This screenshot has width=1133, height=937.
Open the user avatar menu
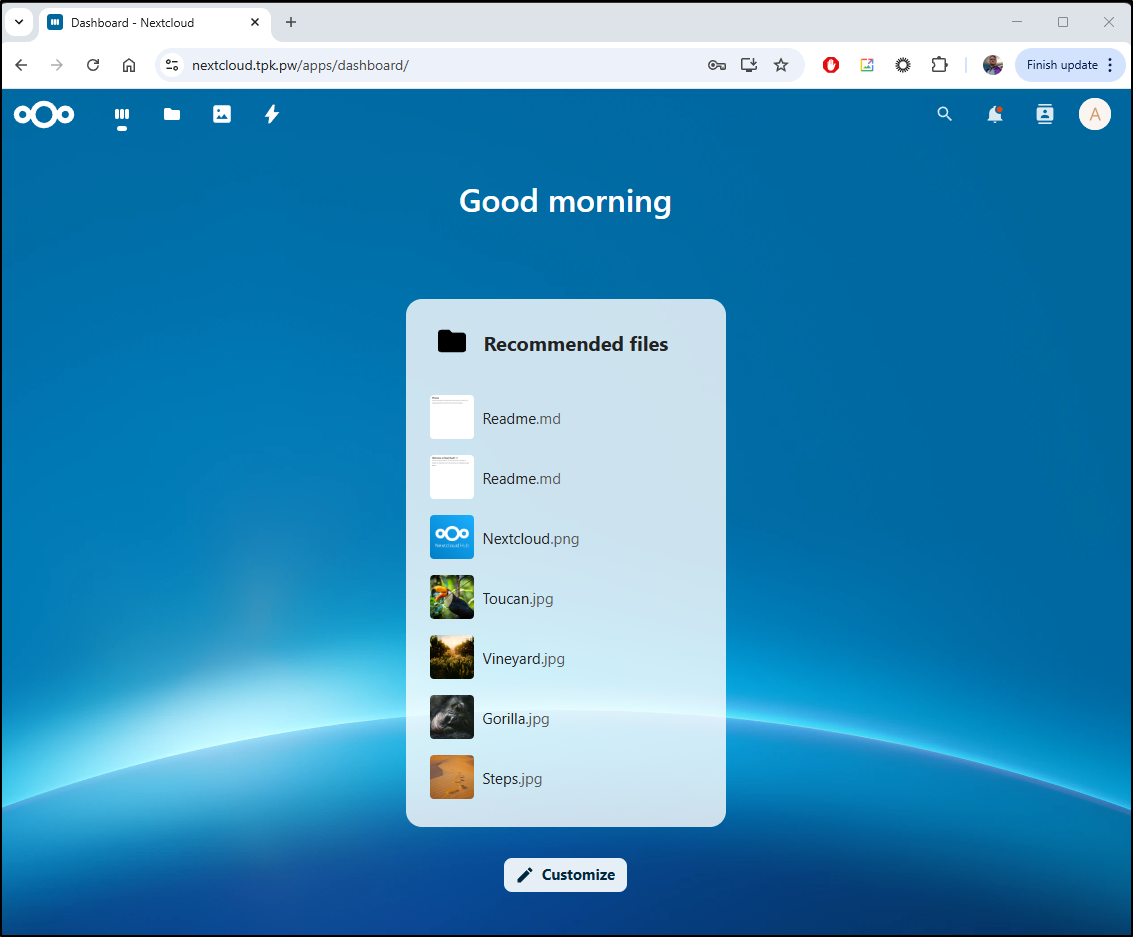point(1095,115)
